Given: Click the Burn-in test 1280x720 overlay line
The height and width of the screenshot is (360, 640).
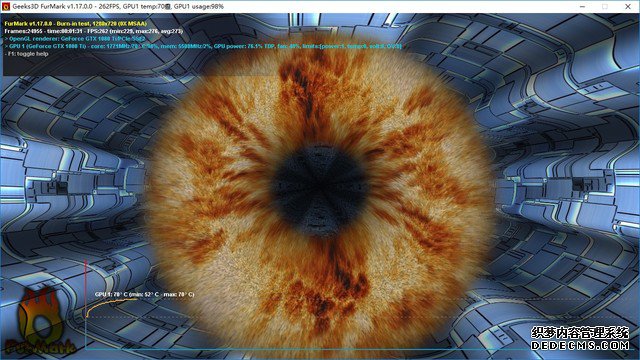Looking at the screenshot, I should [76, 24].
